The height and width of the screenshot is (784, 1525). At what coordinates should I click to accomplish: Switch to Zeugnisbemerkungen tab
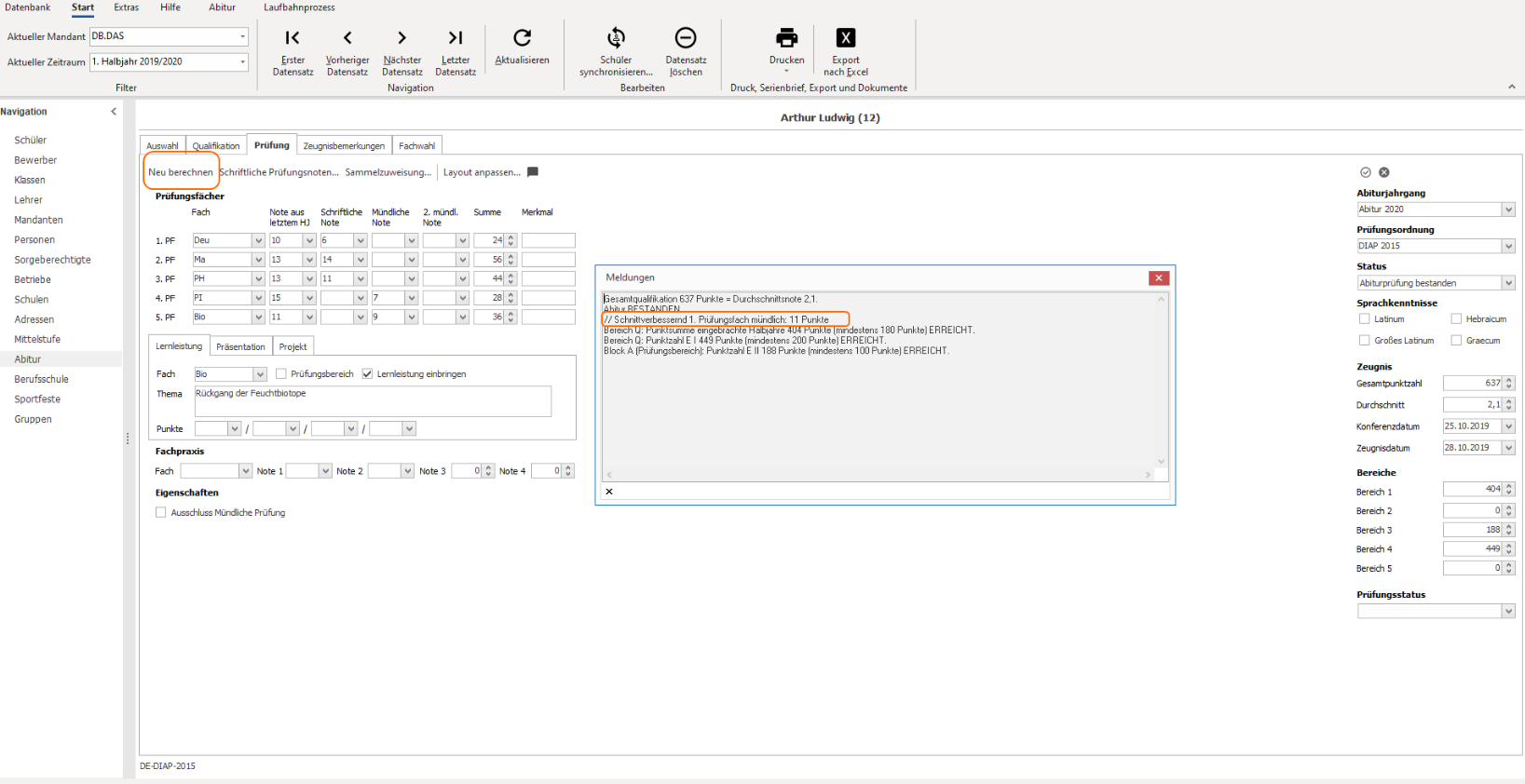click(344, 145)
